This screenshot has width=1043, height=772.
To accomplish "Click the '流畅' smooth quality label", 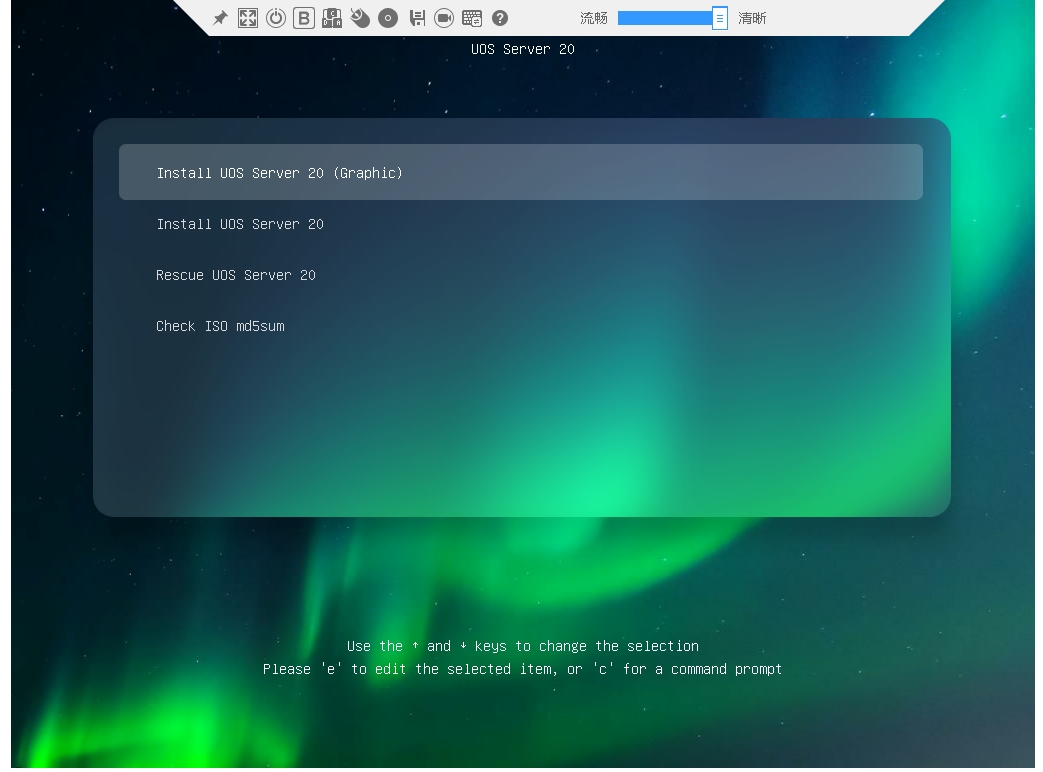I will point(594,18).
